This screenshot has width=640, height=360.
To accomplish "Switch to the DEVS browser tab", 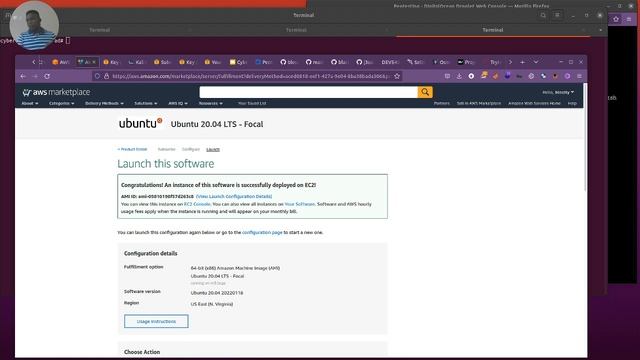I will (x=390, y=62).
